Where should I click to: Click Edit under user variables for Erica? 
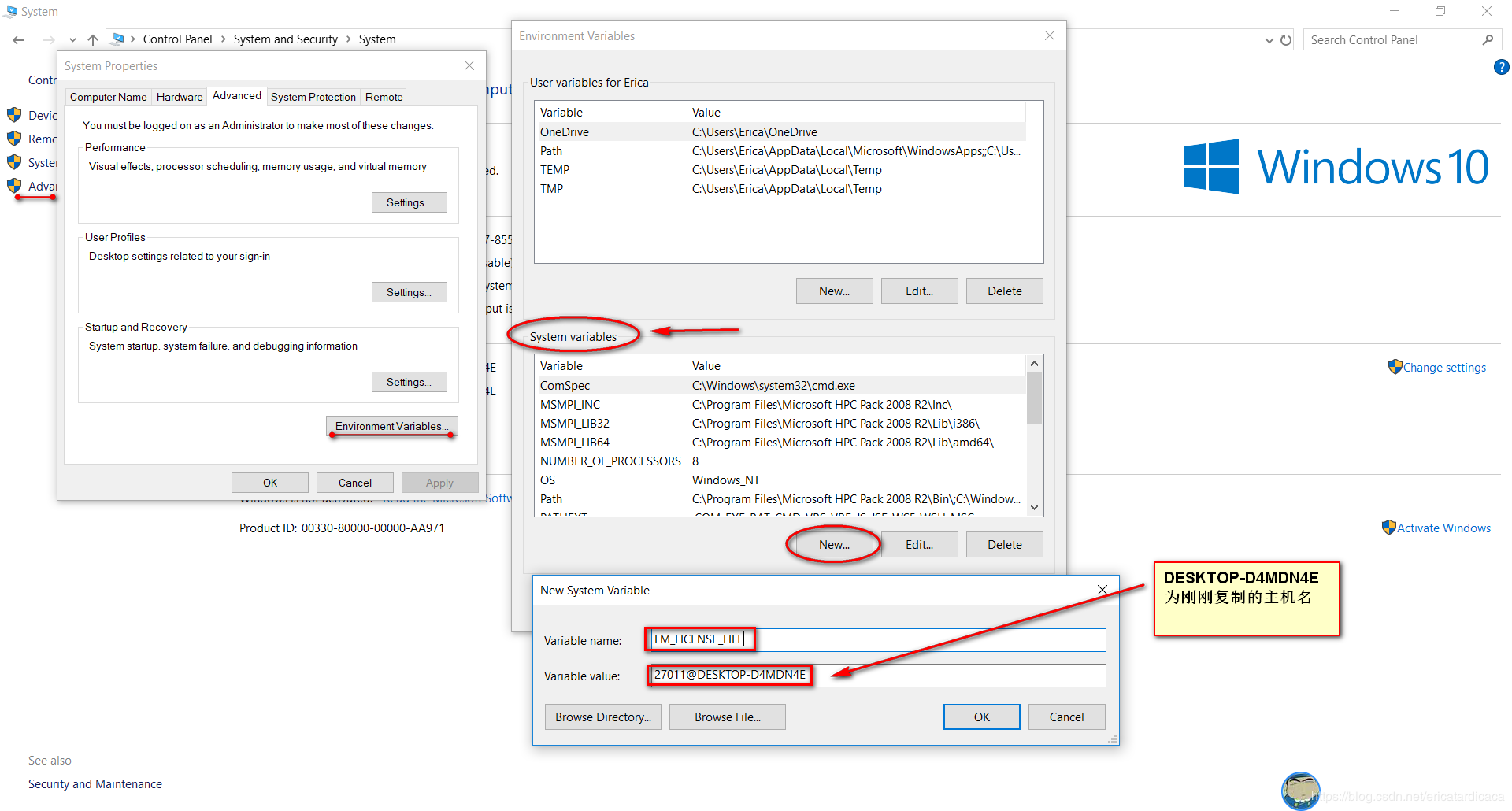pos(920,291)
